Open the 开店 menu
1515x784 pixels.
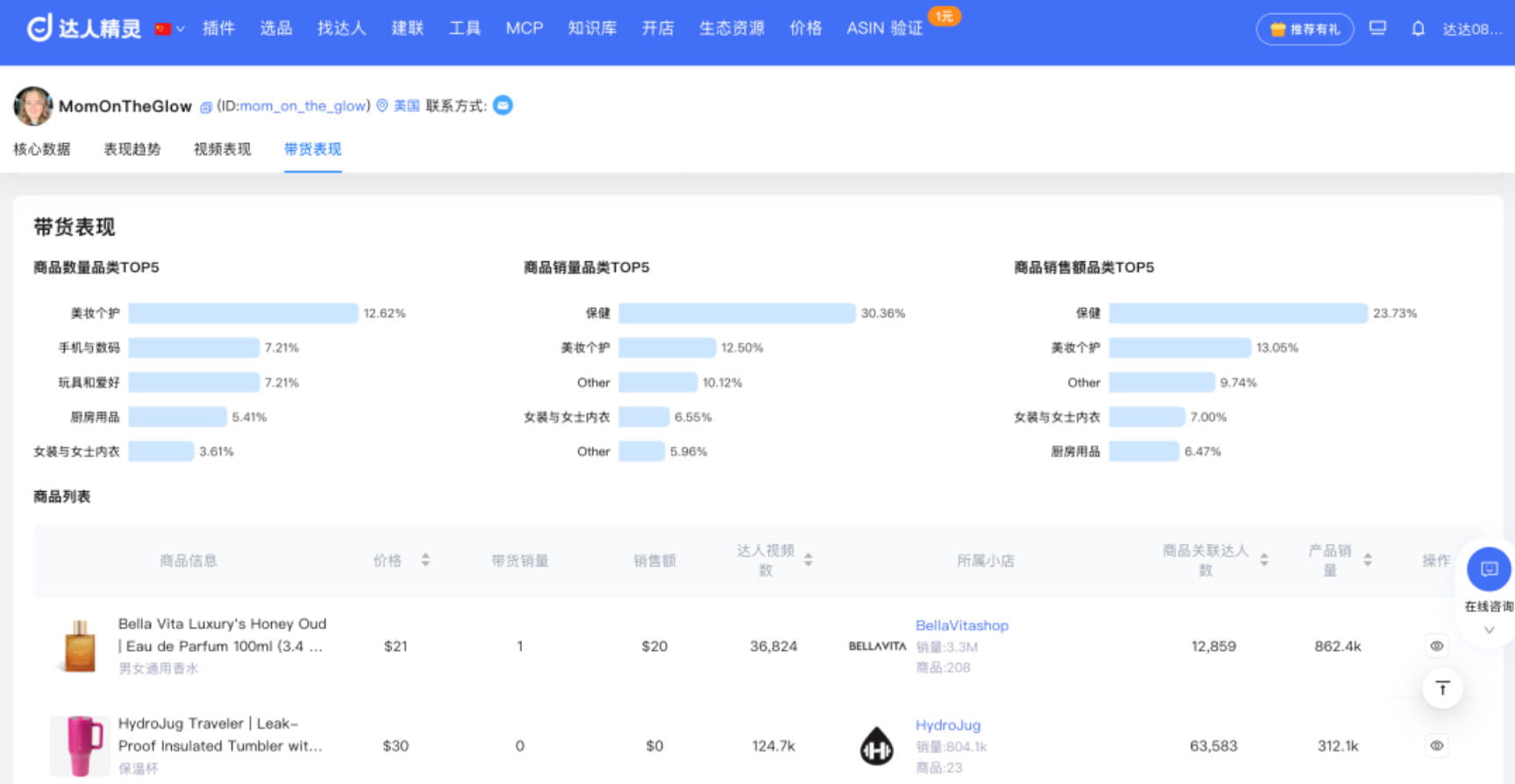[658, 28]
